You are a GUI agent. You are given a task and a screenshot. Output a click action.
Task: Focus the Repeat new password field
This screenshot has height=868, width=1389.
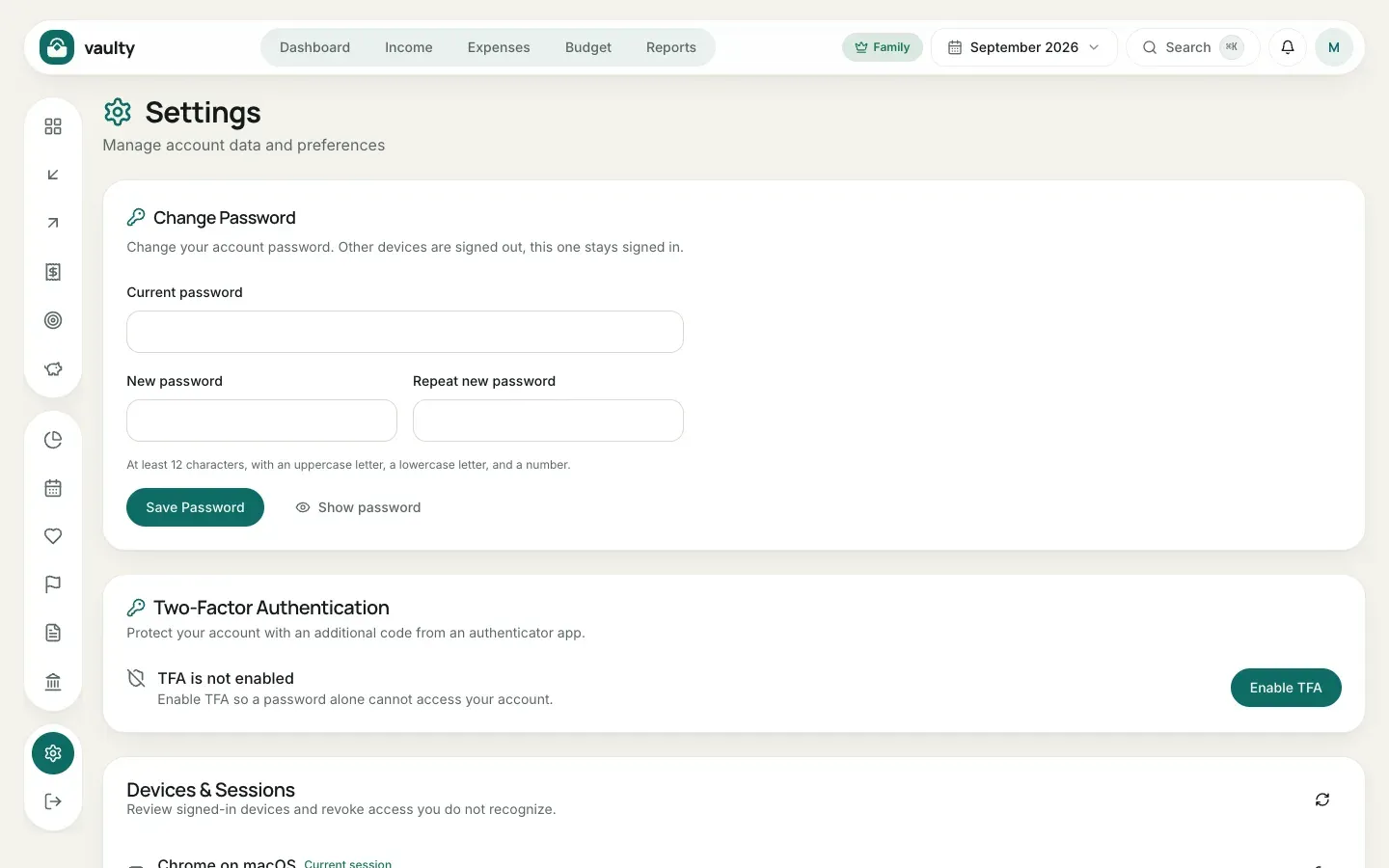(548, 420)
